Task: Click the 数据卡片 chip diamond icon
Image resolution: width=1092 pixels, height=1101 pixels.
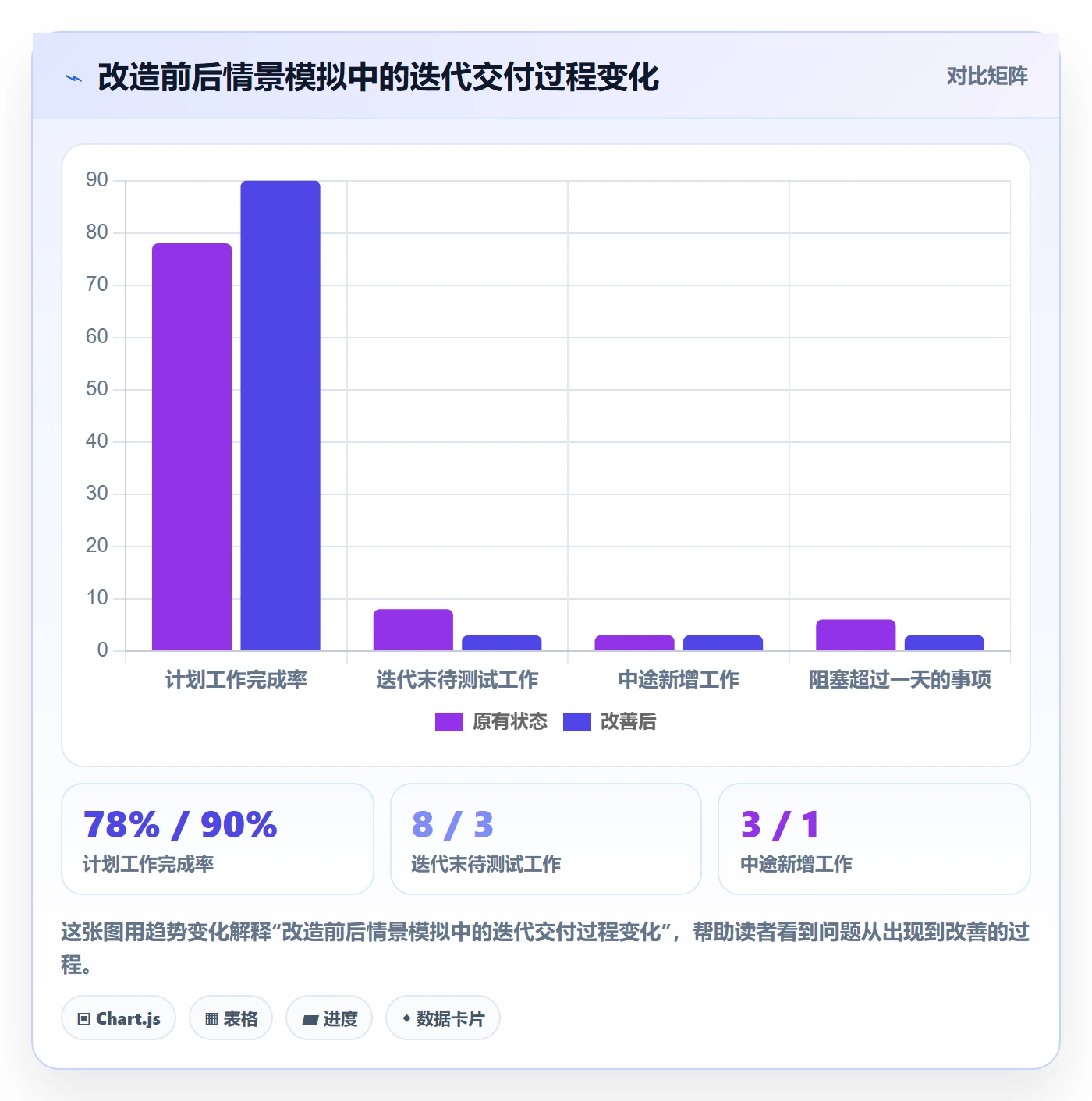Action: tap(406, 1018)
